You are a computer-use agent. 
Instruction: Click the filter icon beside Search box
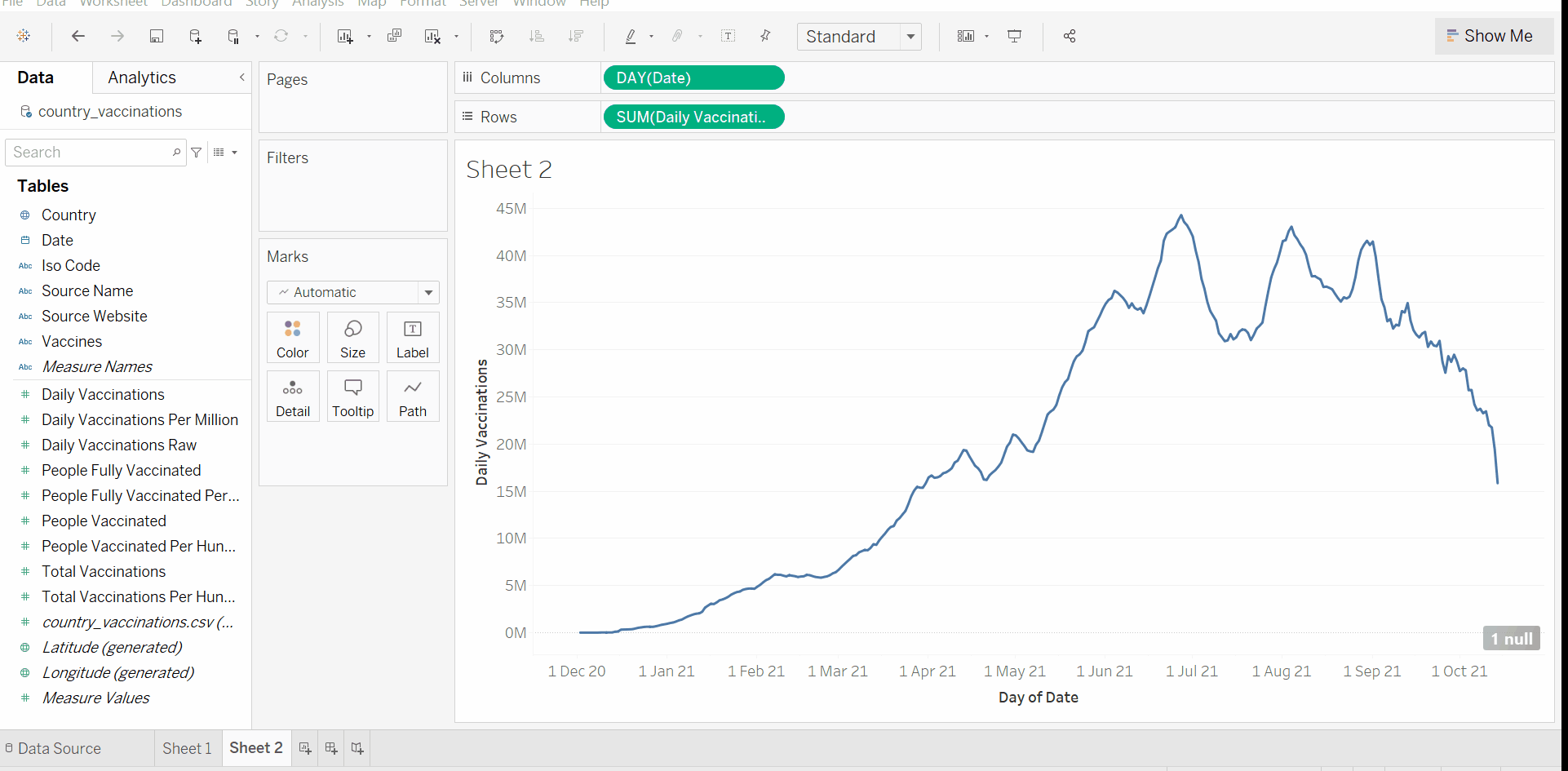[197, 153]
